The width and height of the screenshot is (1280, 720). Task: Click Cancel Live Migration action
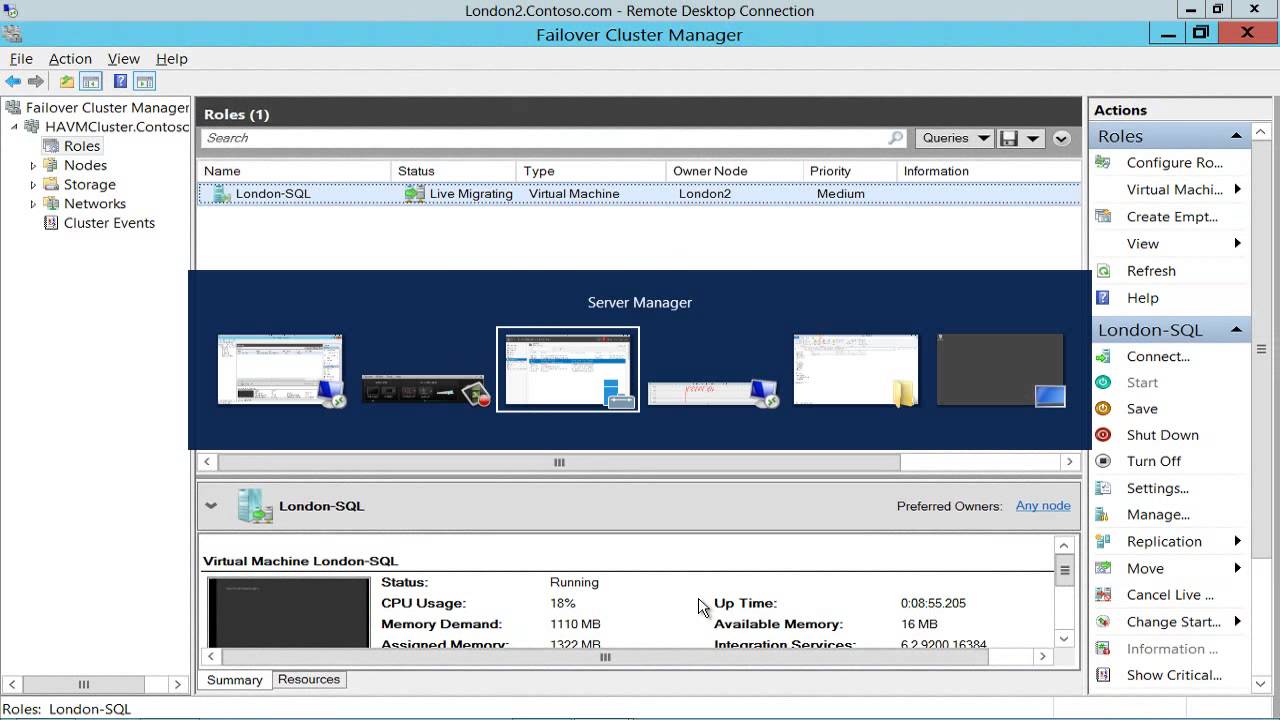1170,594
